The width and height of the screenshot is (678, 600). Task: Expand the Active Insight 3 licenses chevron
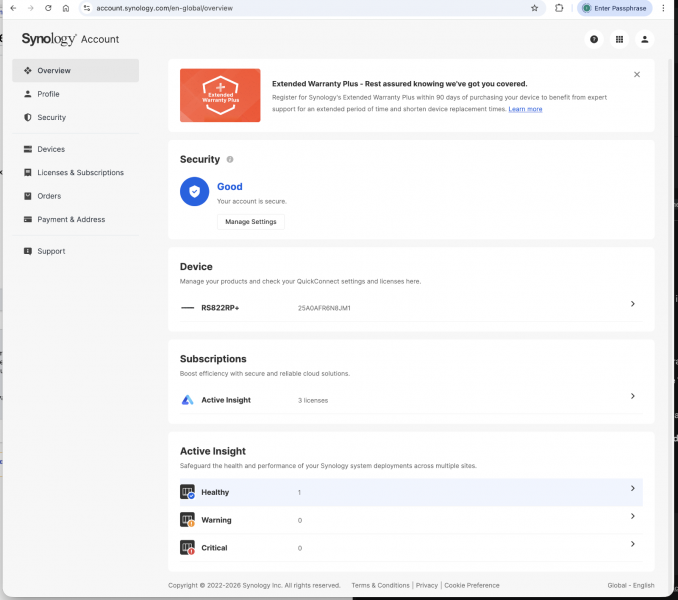pos(633,396)
